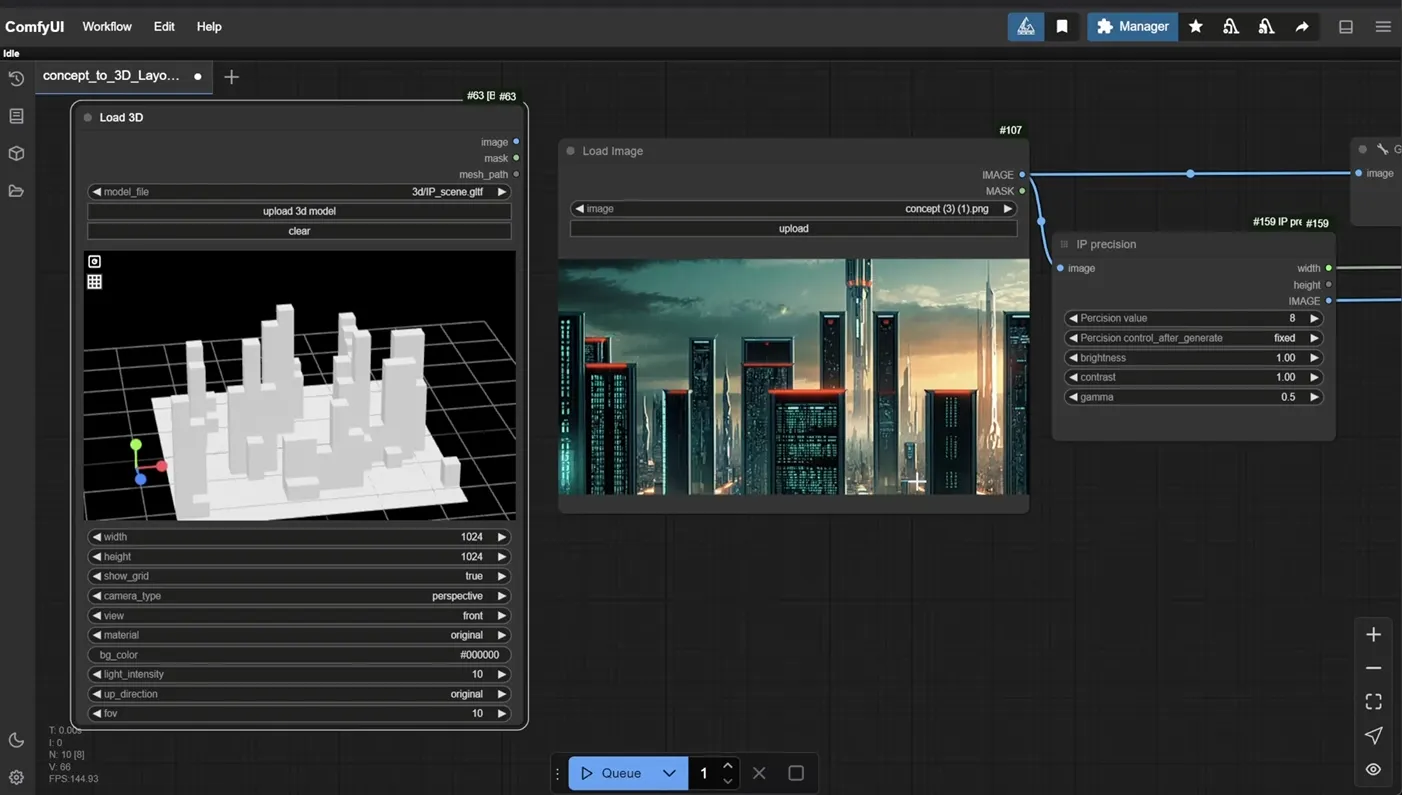The height and width of the screenshot is (795, 1402).
Task: Open the workflows folder sidebar icon
Action: pos(15,189)
